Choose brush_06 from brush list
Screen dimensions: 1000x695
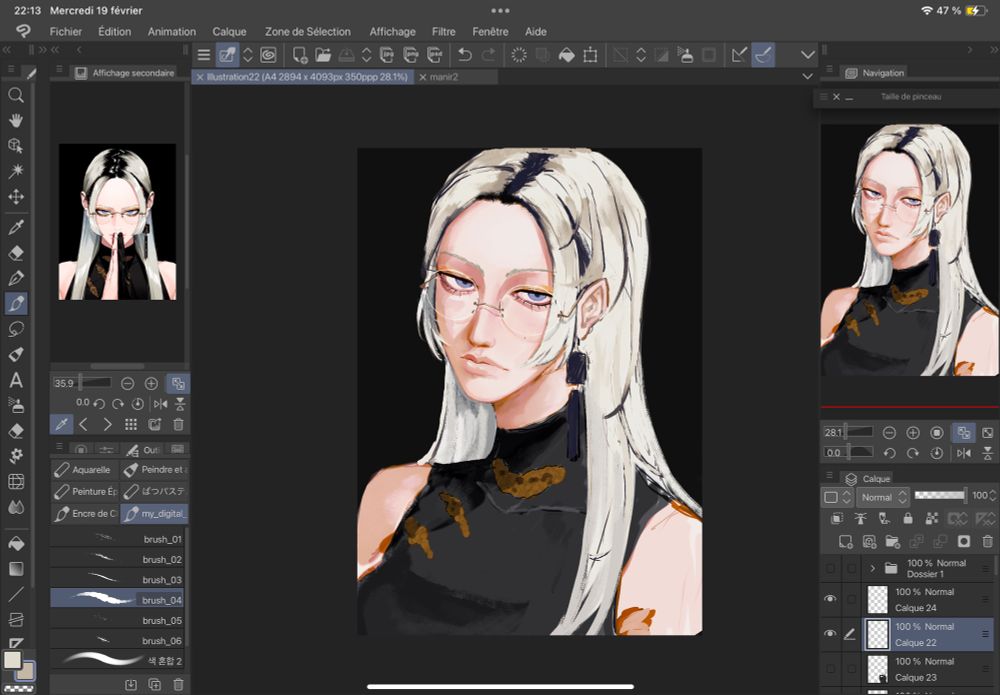pos(117,640)
